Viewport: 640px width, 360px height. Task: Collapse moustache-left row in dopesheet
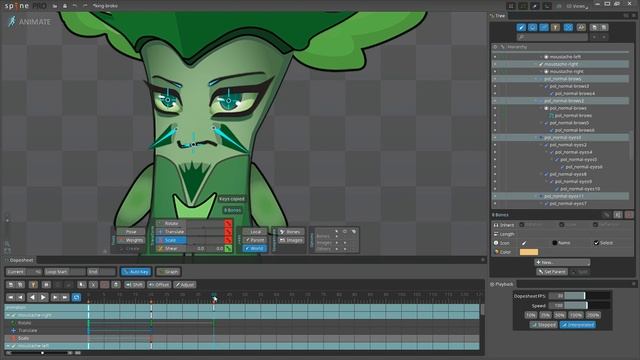coord(8,346)
